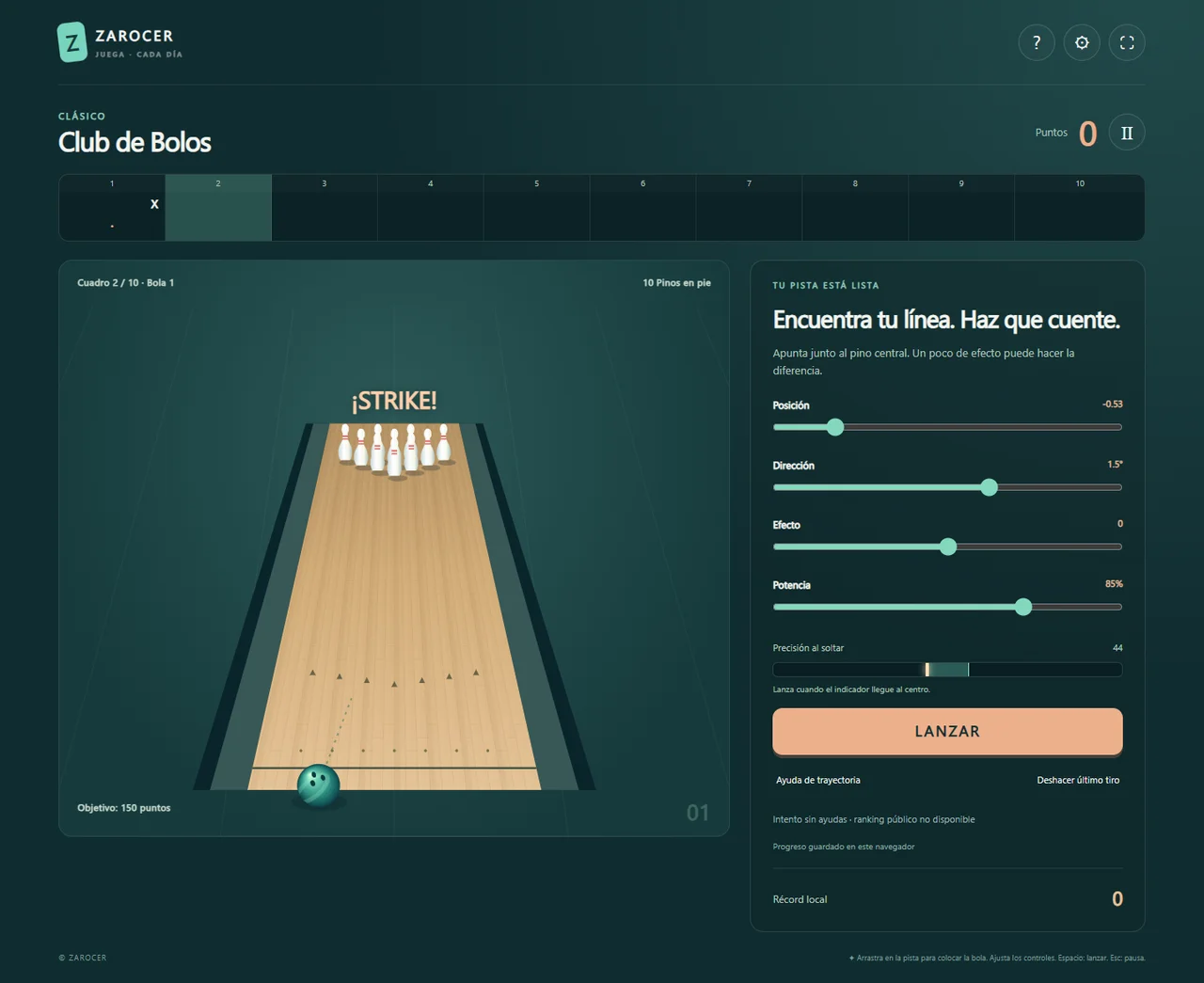Click Deshacer último tiro
The height and width of the screenshot is (983, 1204).
point(1078,780)
